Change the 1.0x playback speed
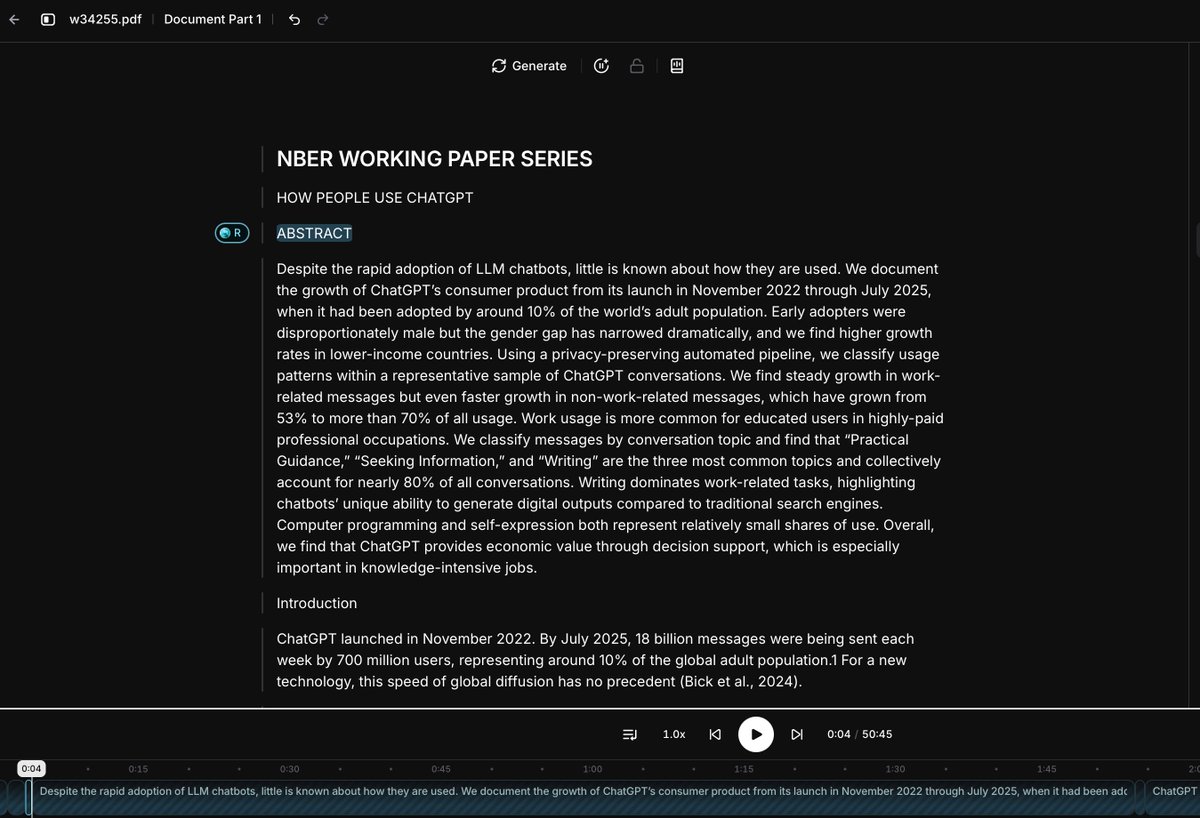 click(x=674, y=734)
